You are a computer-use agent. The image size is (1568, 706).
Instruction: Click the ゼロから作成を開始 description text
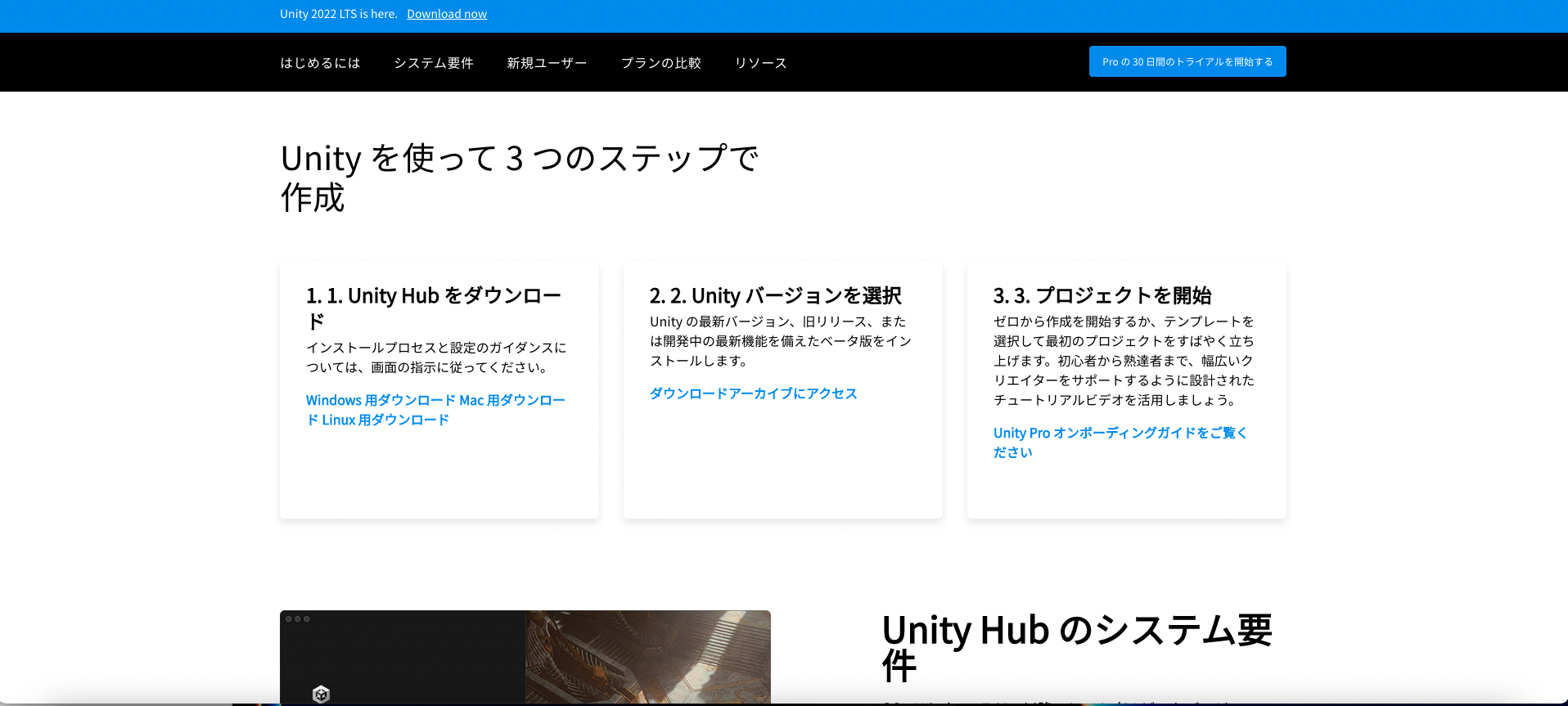click(1124, 361)
